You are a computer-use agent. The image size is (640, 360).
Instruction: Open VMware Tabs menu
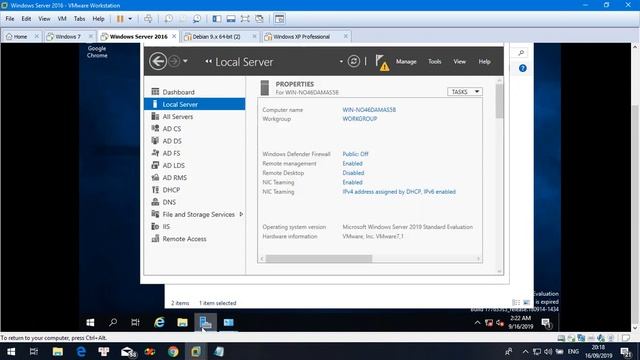(x=79, y=19)
